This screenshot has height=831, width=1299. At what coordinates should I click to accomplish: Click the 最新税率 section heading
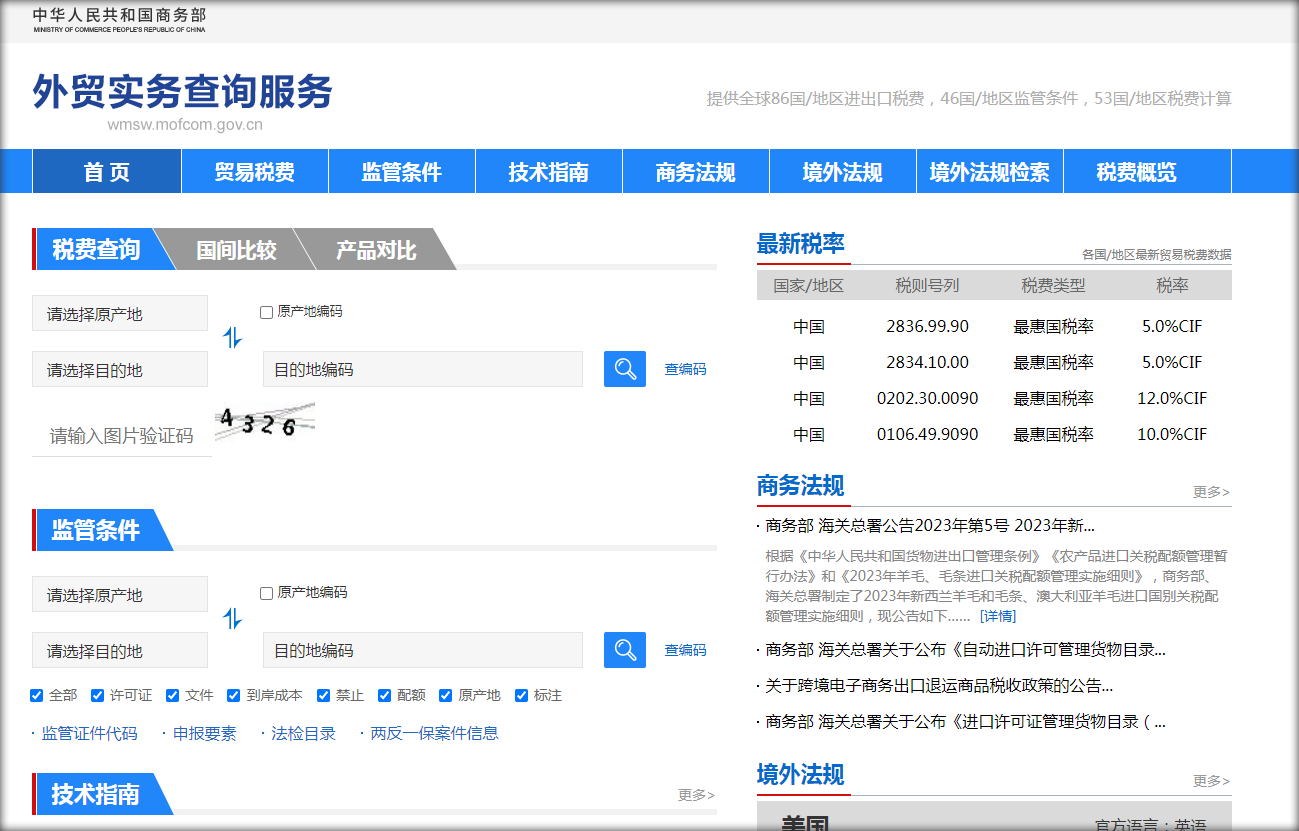pos(801,243)
